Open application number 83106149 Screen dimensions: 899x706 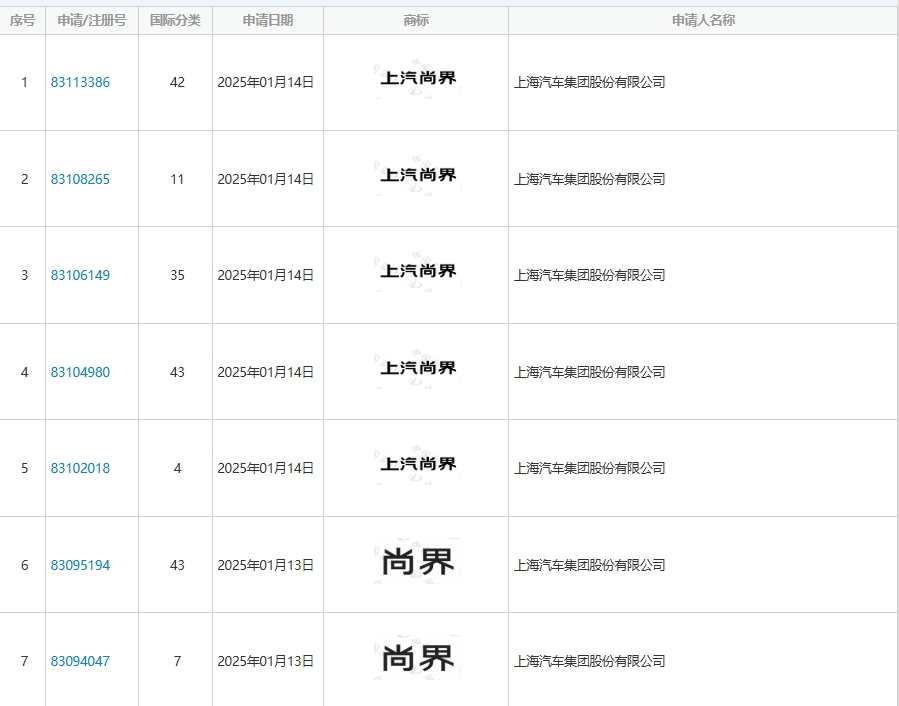point(80,275)
